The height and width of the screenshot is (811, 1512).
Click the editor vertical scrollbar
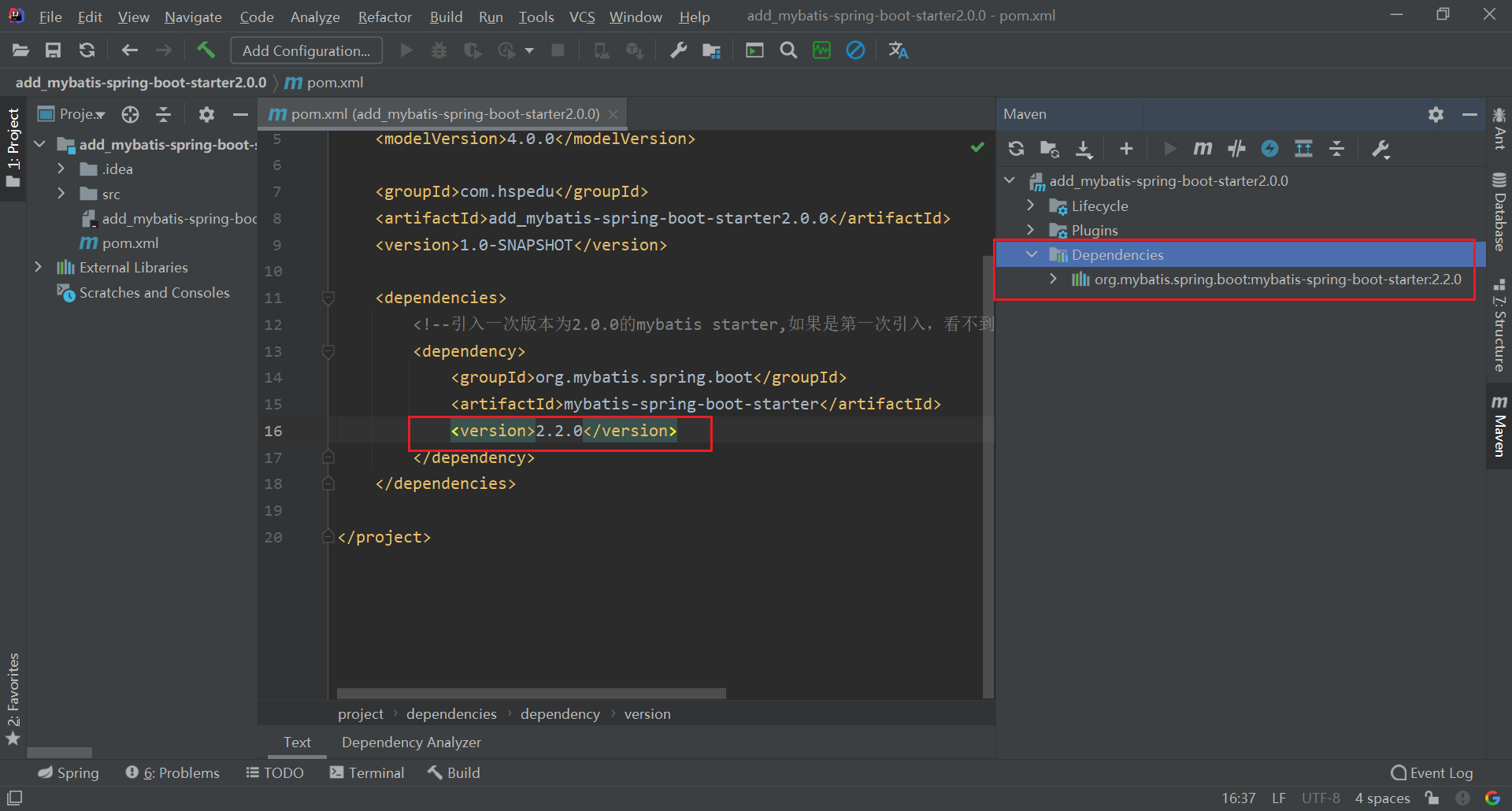point(988,476)
